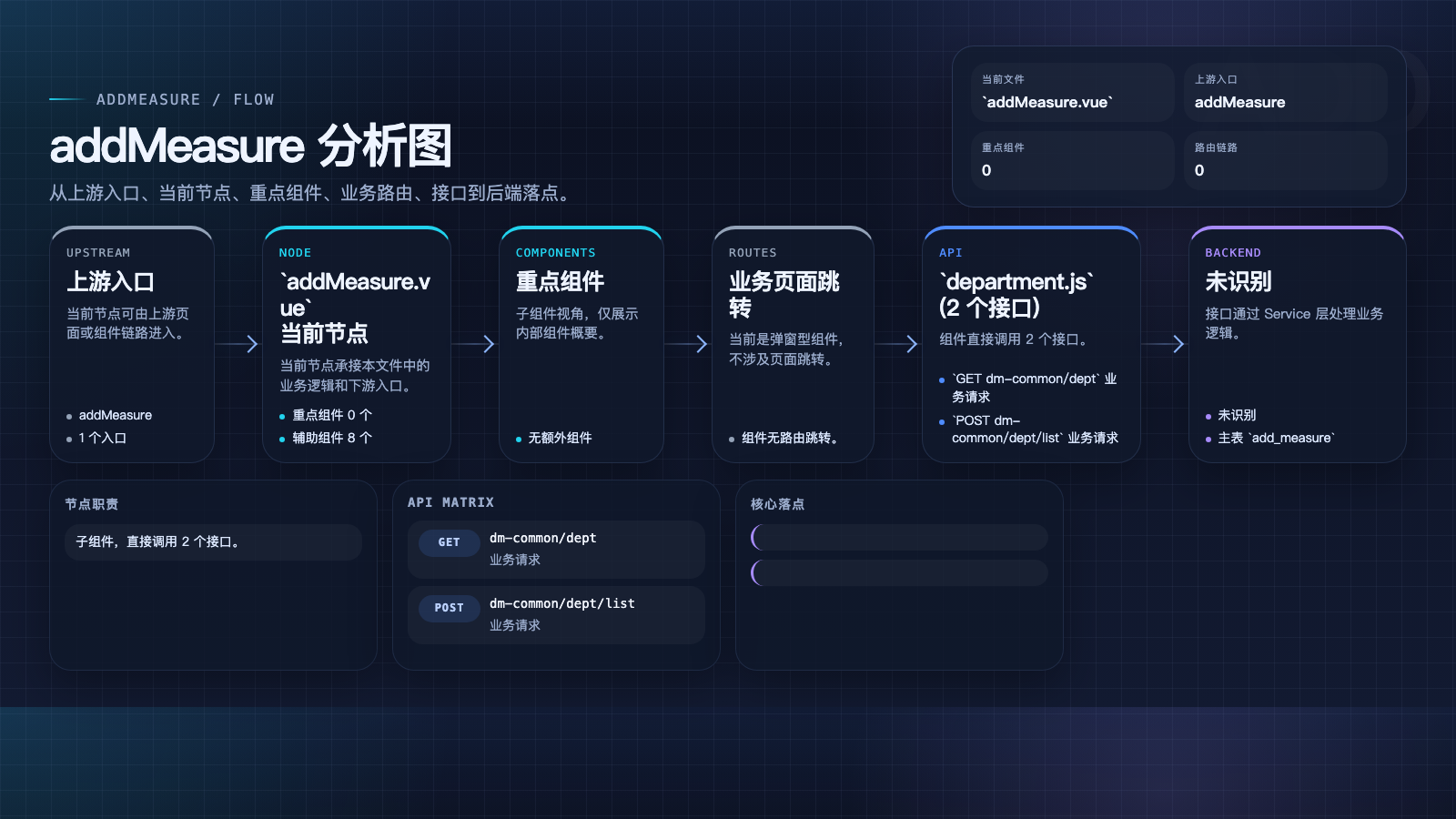Open the UPSTREAM 上游入口 flow card
Screen dimensions: 1456x819
[x=132, y=344]
